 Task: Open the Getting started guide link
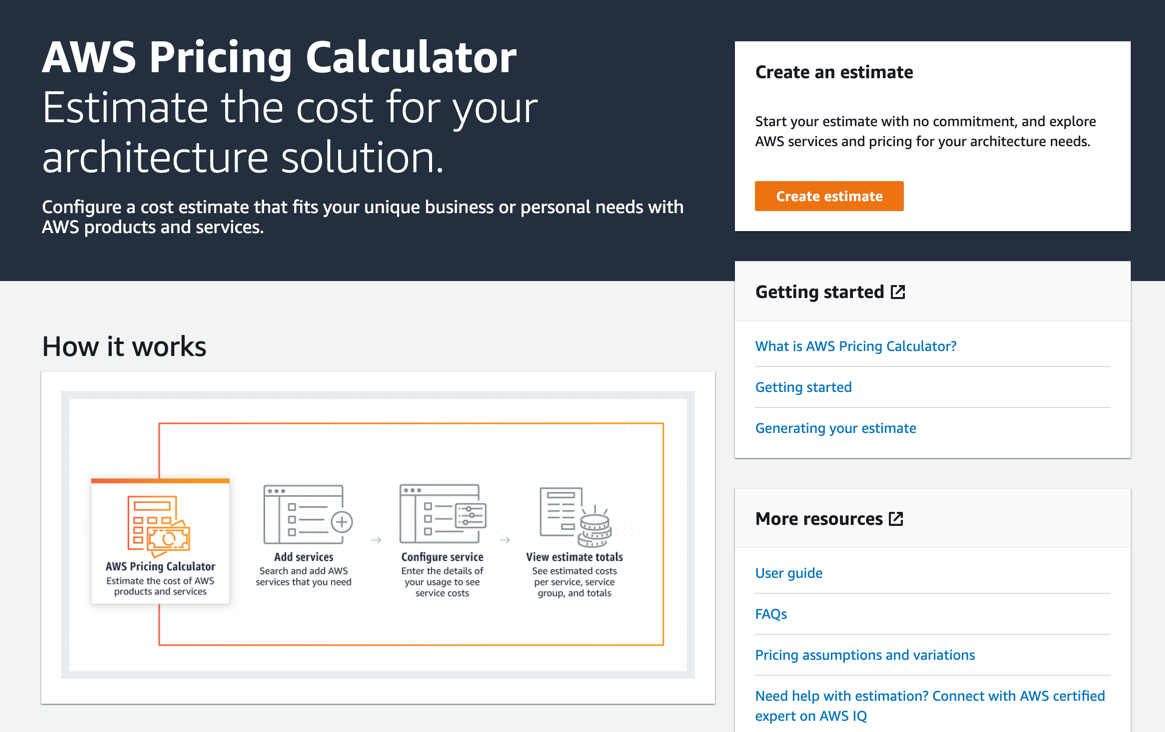pos(803,387)
